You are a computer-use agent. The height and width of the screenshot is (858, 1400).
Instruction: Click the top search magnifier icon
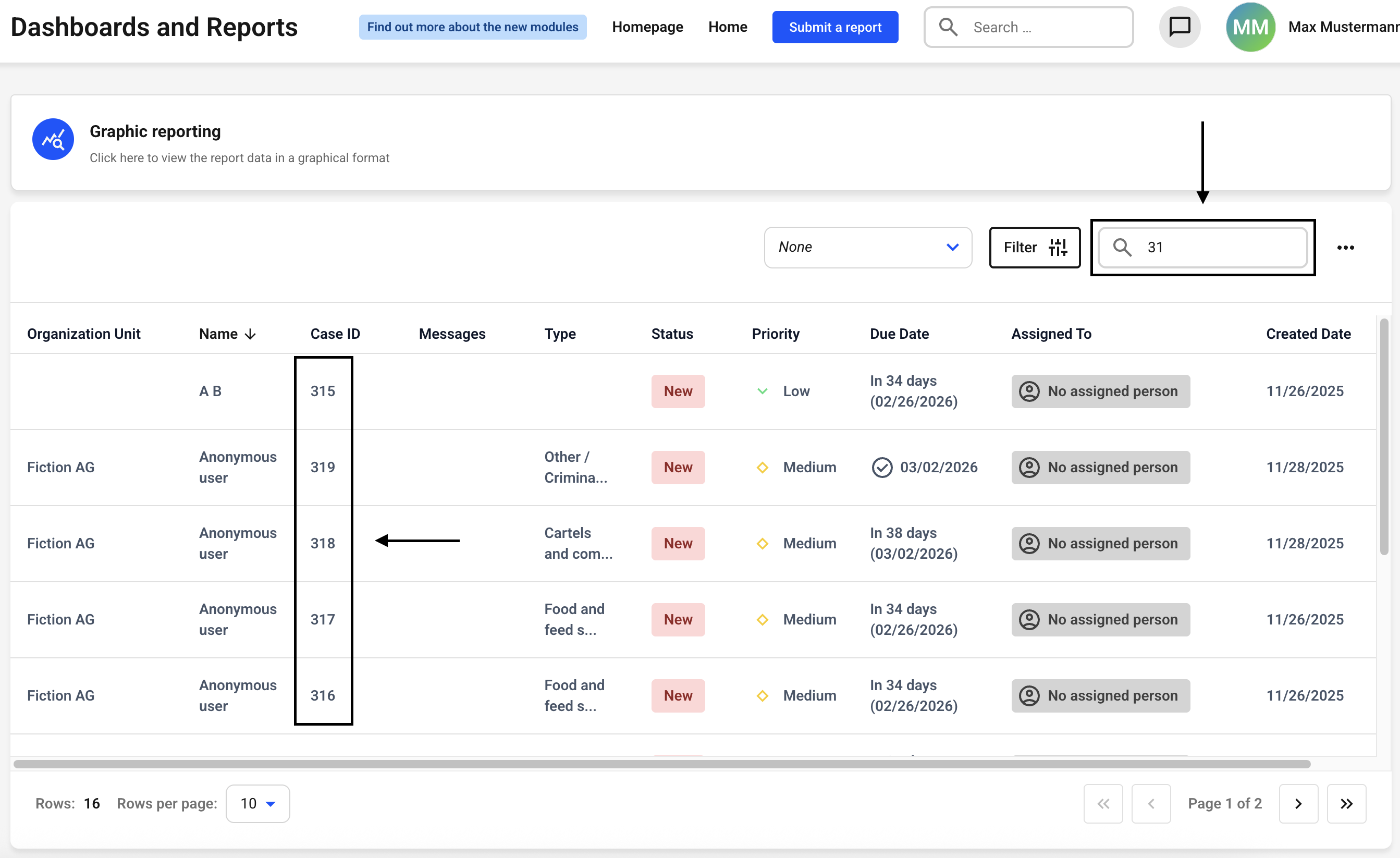(x=948, y=27)
